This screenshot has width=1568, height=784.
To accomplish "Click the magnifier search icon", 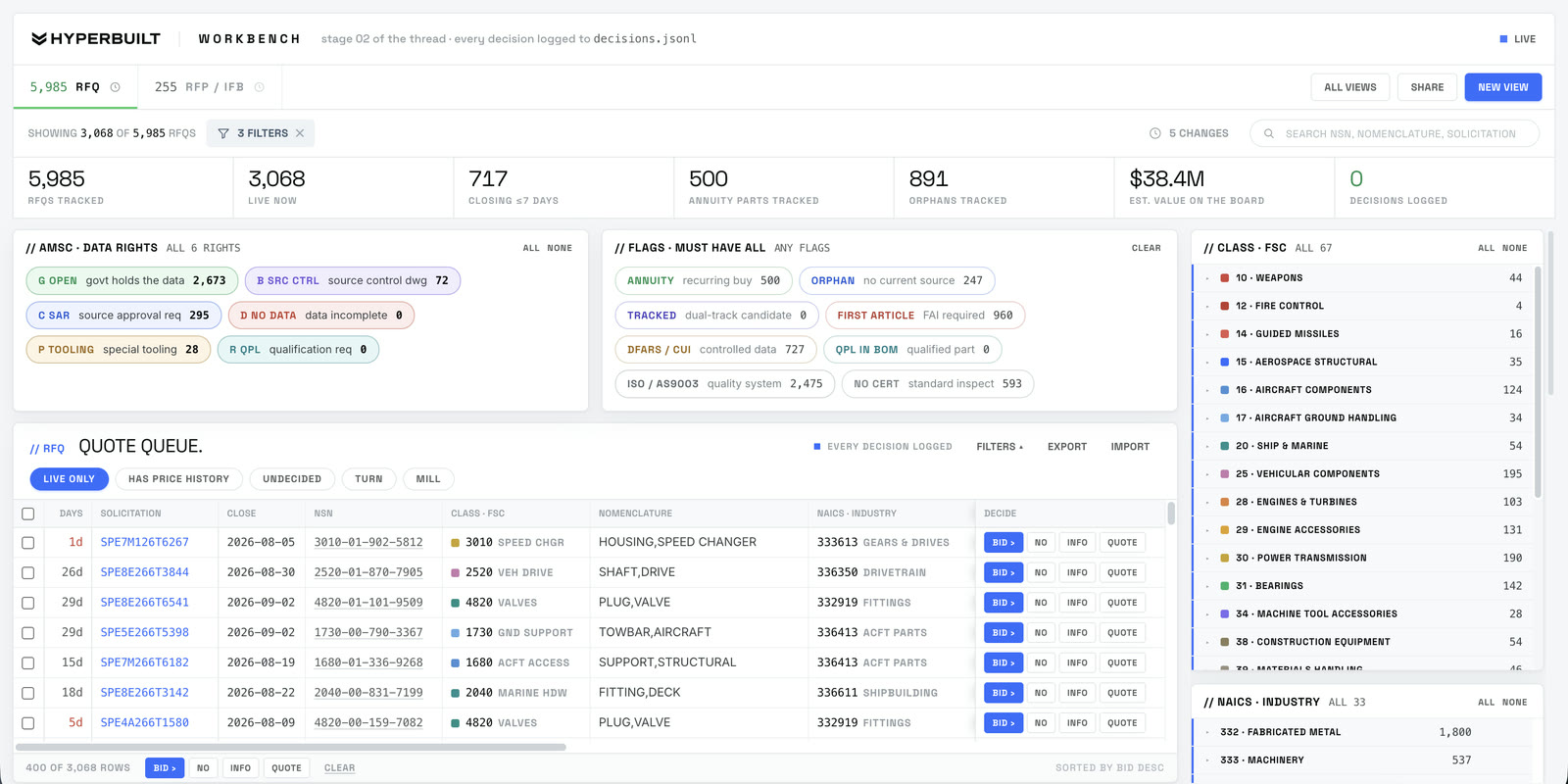I will click(1269, 133).
